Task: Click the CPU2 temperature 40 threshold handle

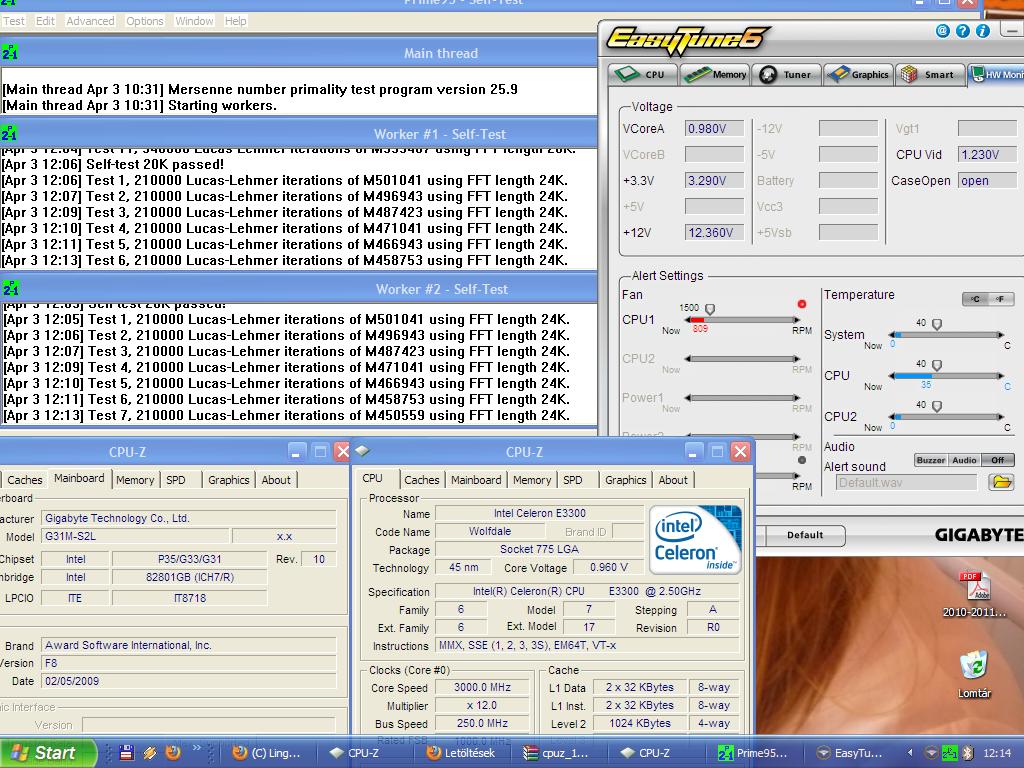Action: [937, 406]
